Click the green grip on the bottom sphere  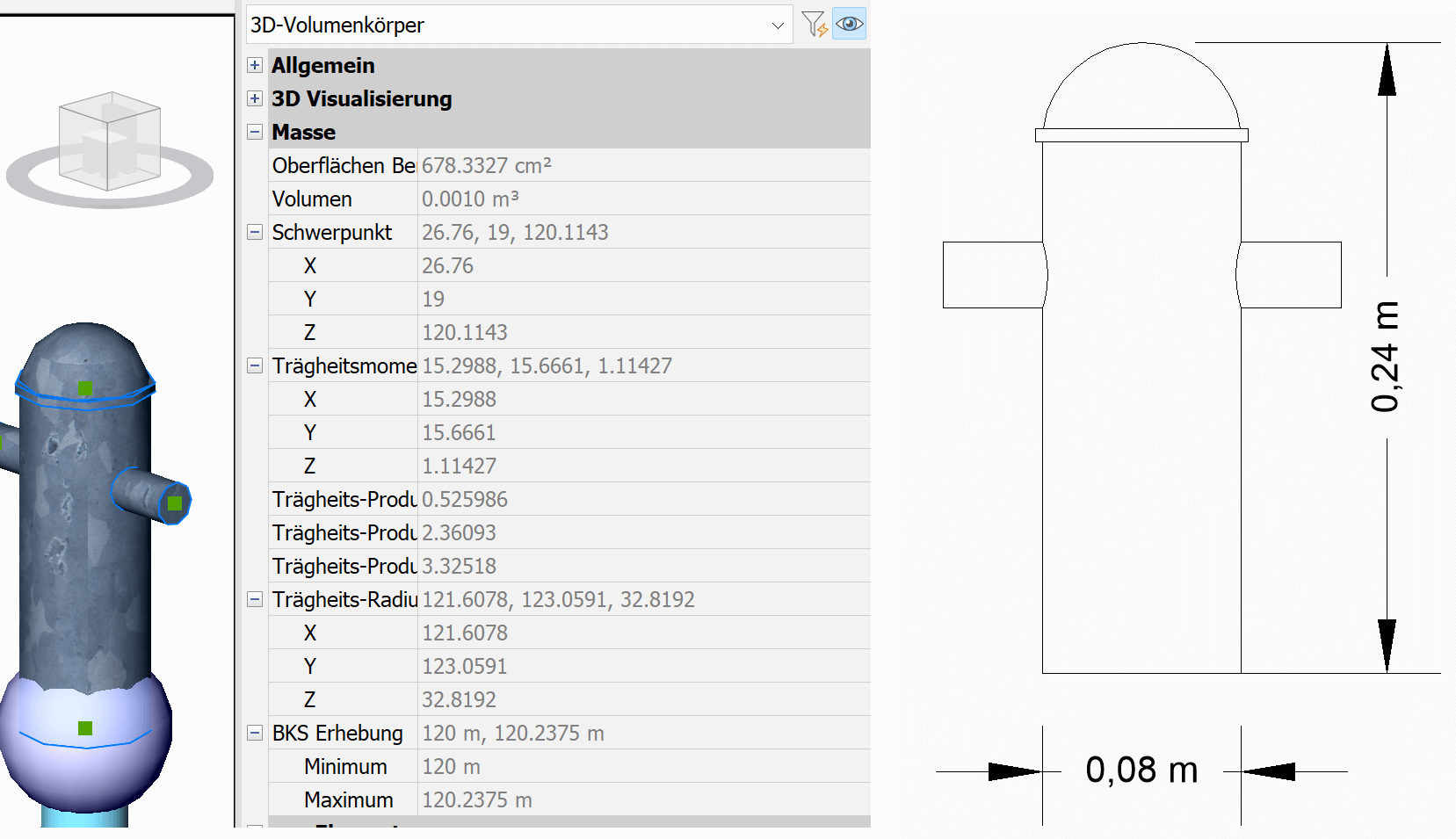tap(85, 727)
